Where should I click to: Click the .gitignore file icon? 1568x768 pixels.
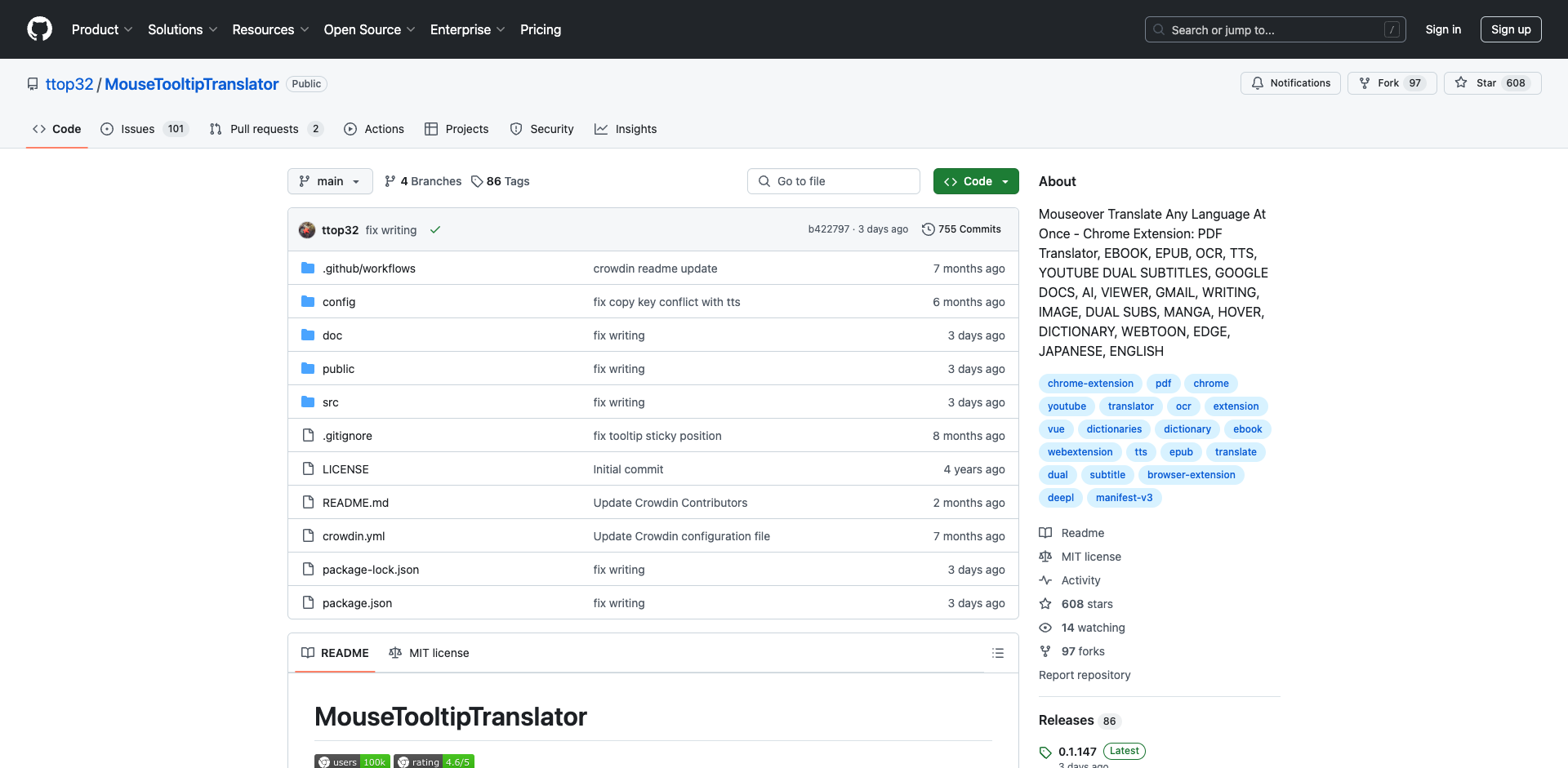tap(308, 436)
